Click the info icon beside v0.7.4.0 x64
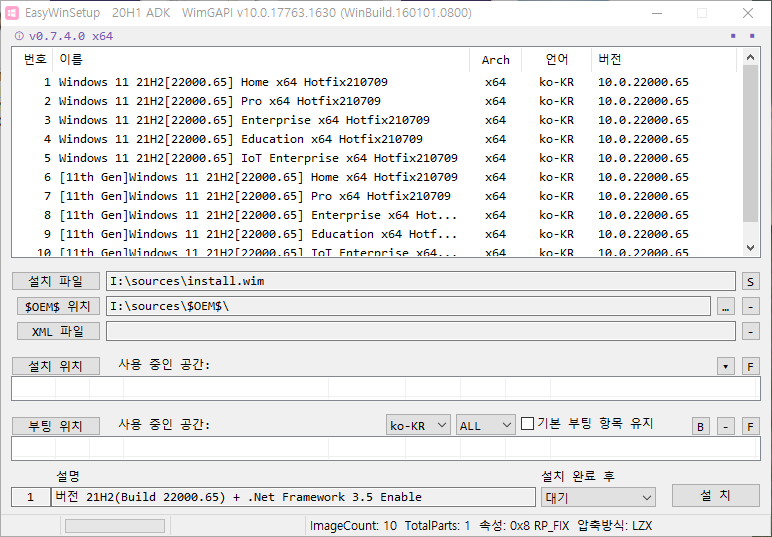 click(x=19, y=36)
